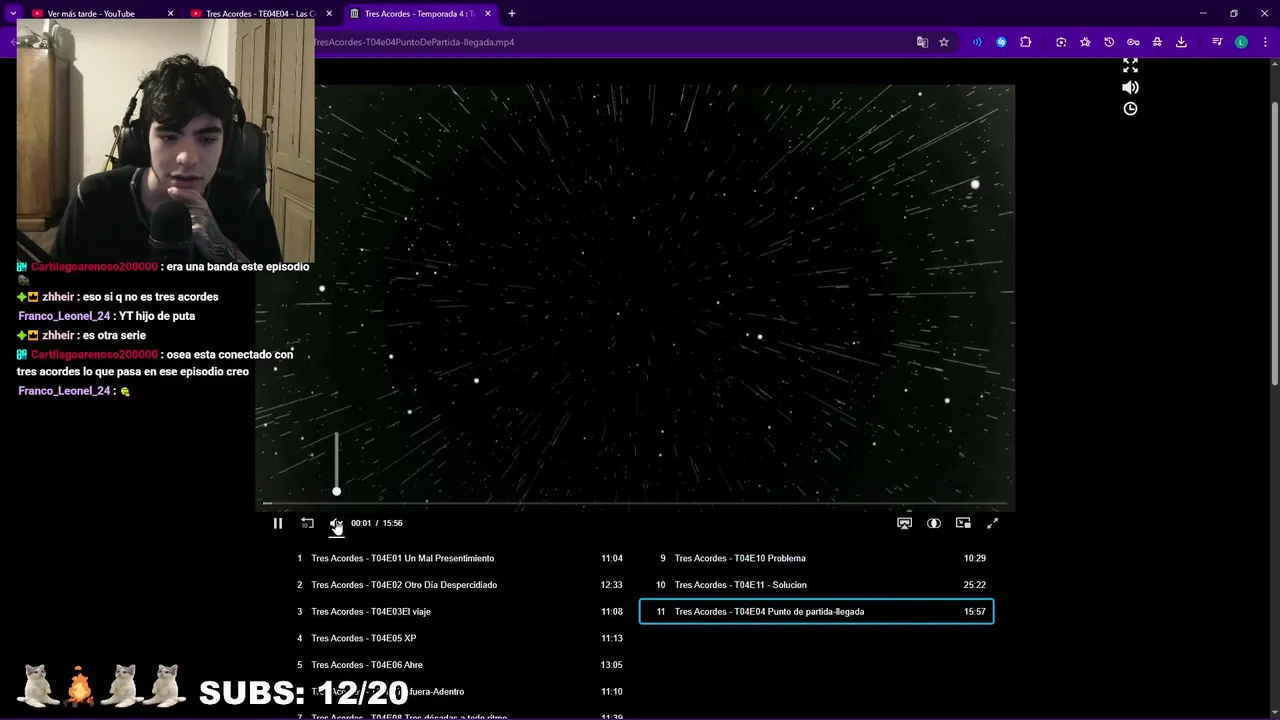Click the screenshot/lens capture toolbar icon

(1061, 42)
